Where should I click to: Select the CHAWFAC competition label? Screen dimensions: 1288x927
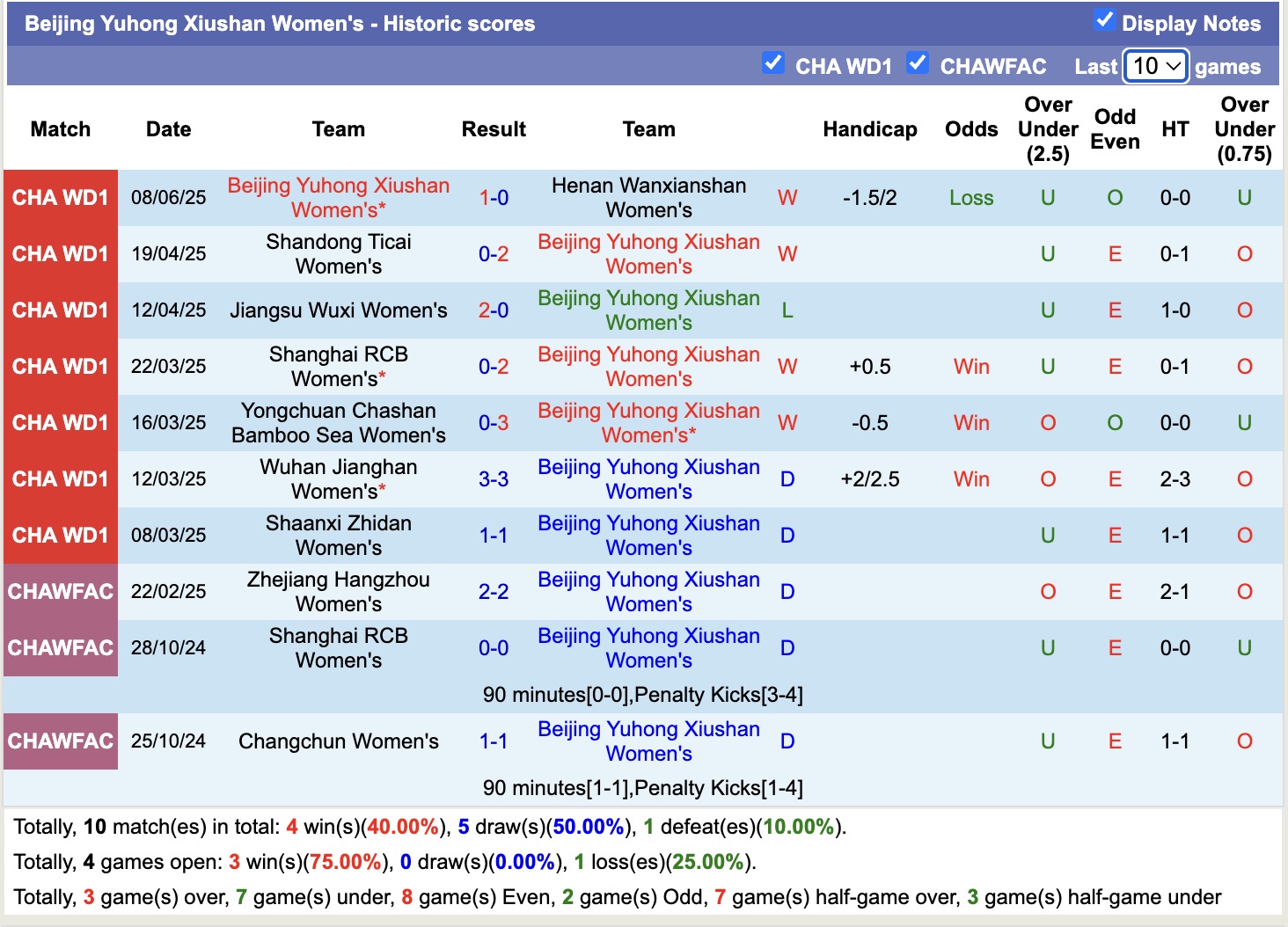pos(60,591)
